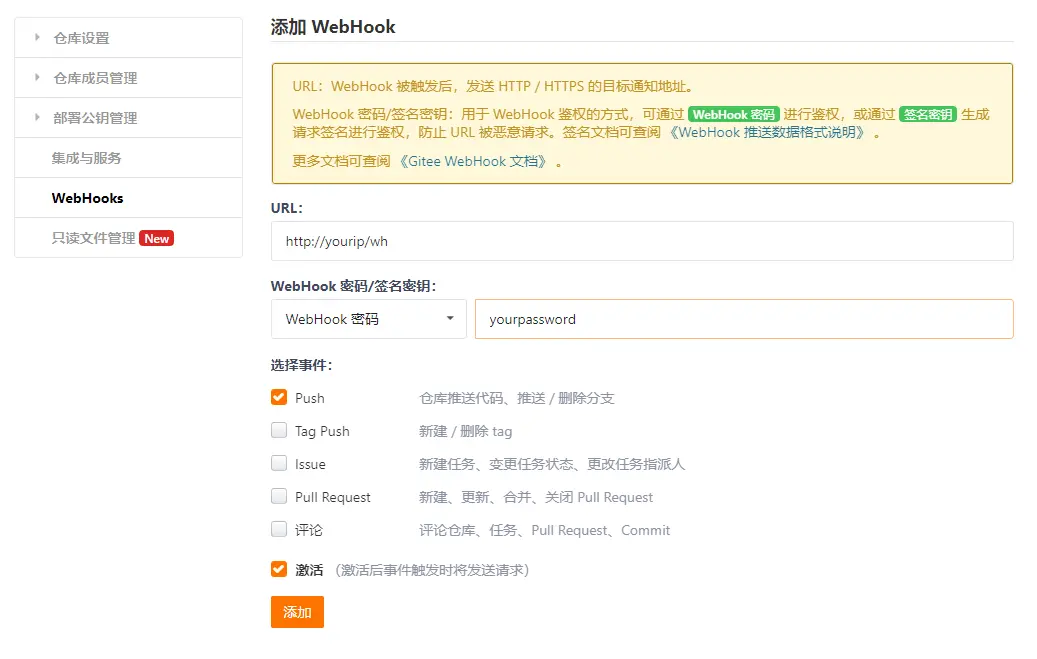Click the orange 添加 button
The height and width of the screenshot is (659, 1037).
coord(297,612)
